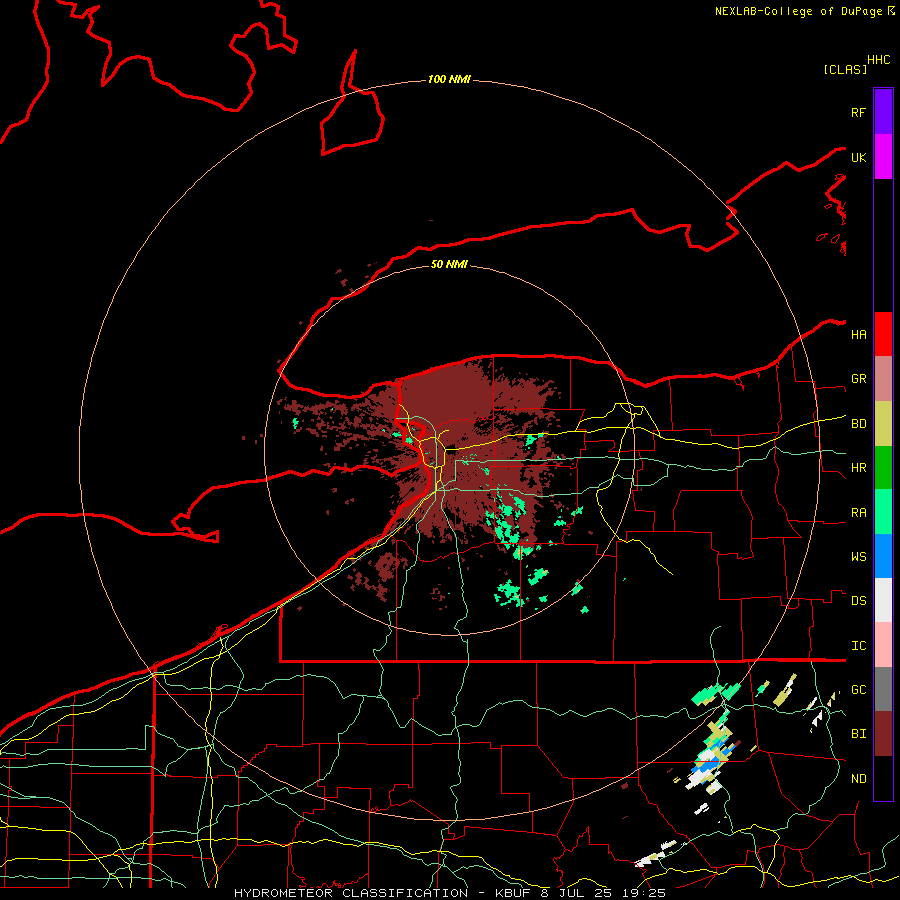Click the HR dark green legend swatch
Viewport: 900px width, 900px height.
[883, 468]
